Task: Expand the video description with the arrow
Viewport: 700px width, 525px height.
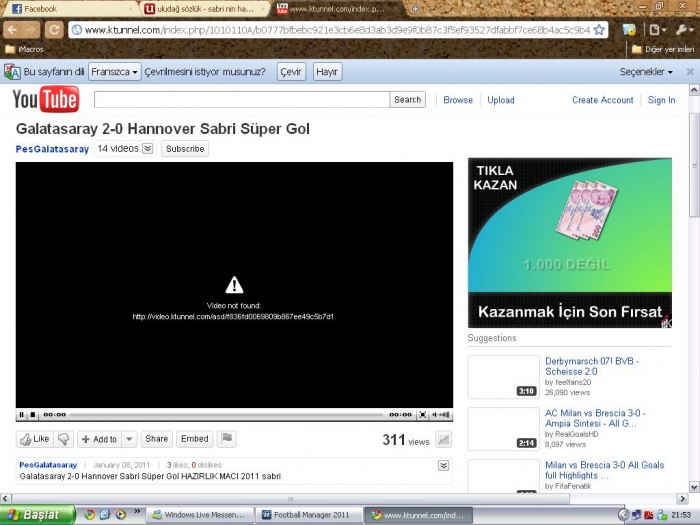Action: [443, 466]
